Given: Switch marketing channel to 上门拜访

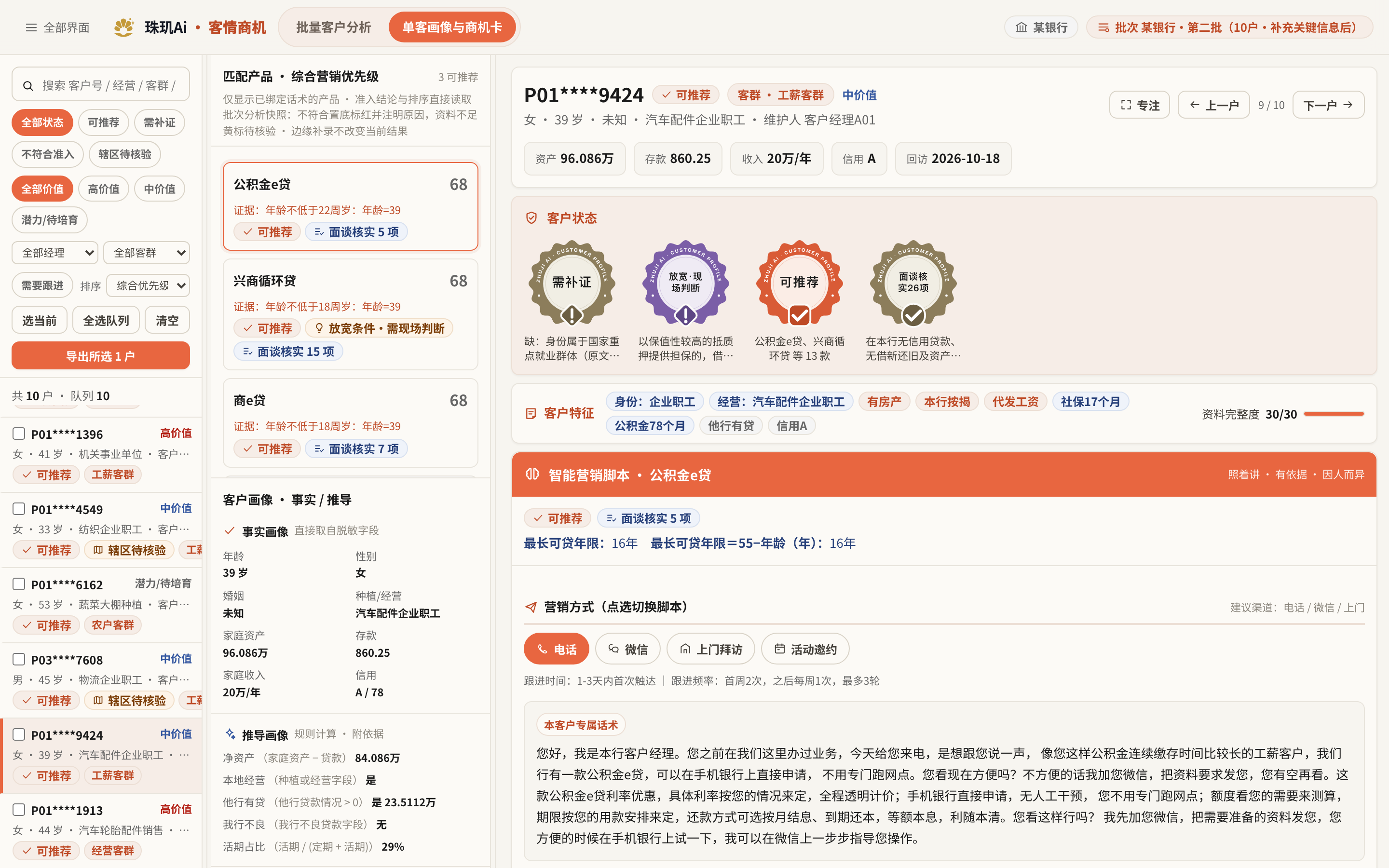Looking at the screenshot, I should point(710,649).
